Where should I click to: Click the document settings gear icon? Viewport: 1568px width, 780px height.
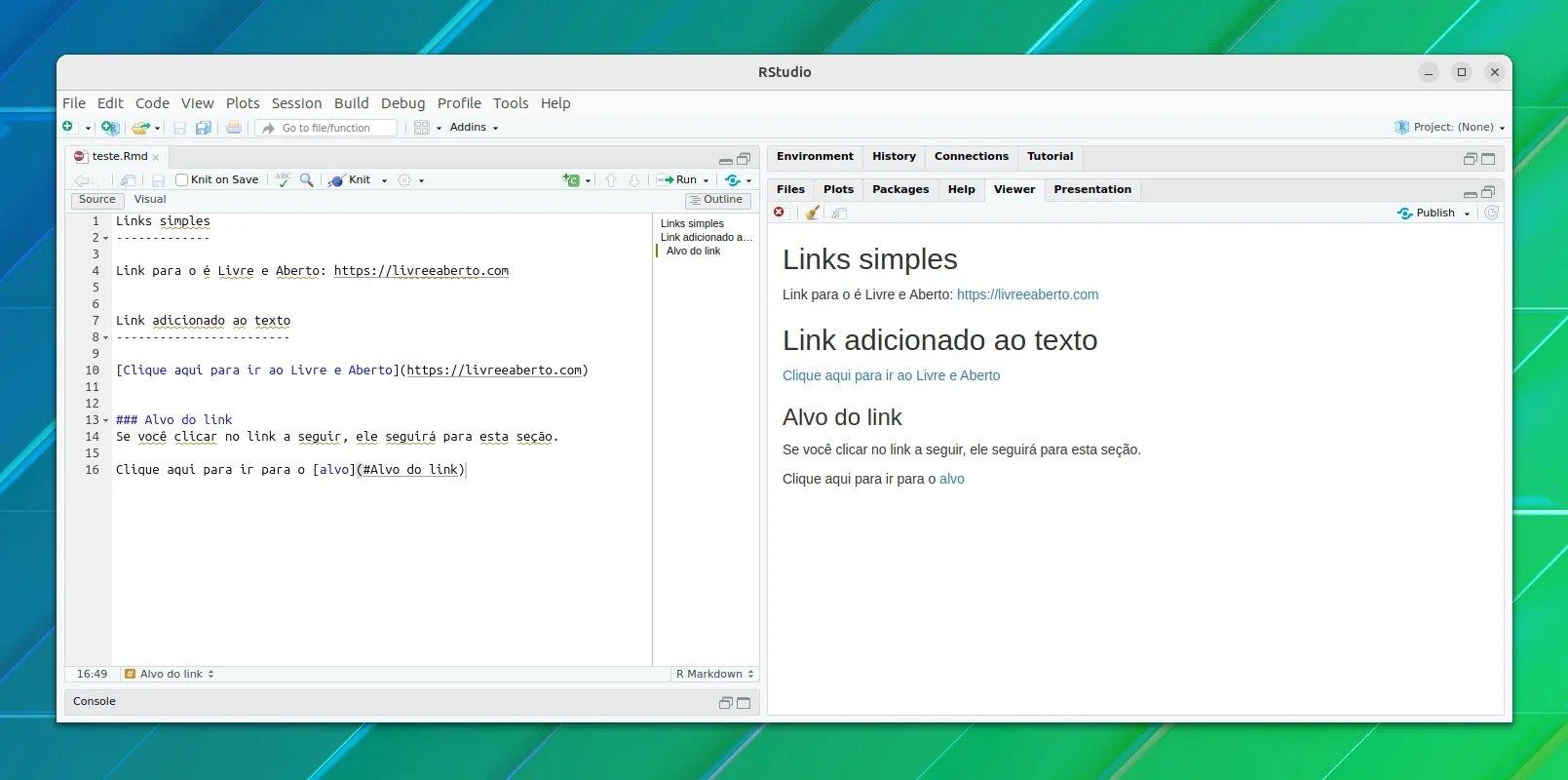pyautogui.click(x=405, y=180)
